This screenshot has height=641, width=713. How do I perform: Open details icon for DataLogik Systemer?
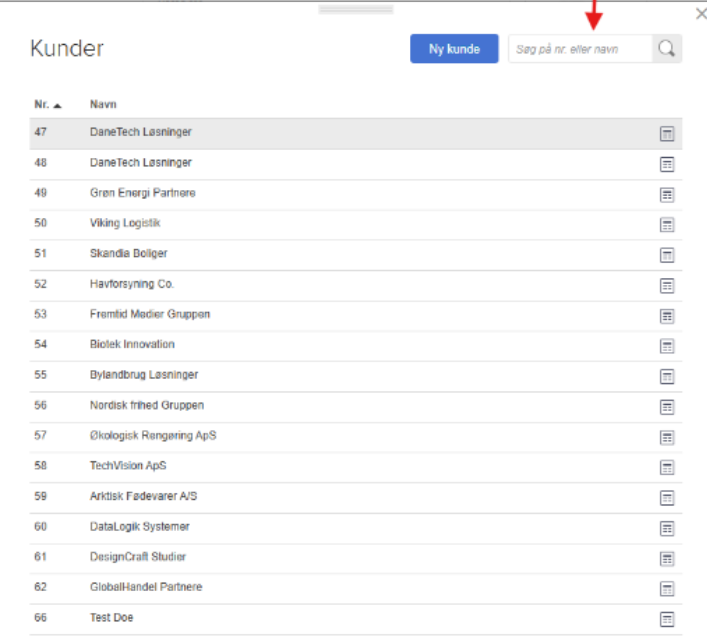coord(667,528)
